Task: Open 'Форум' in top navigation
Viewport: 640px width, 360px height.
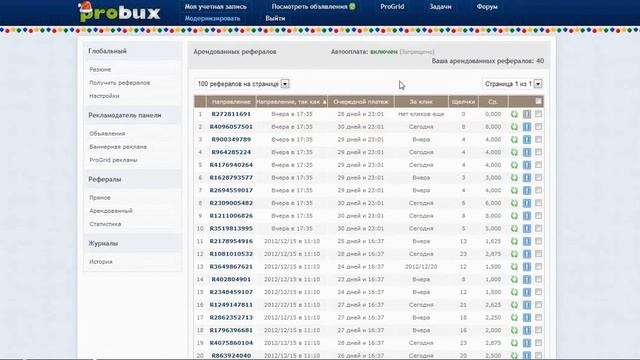Action: (x=487, y=7)
